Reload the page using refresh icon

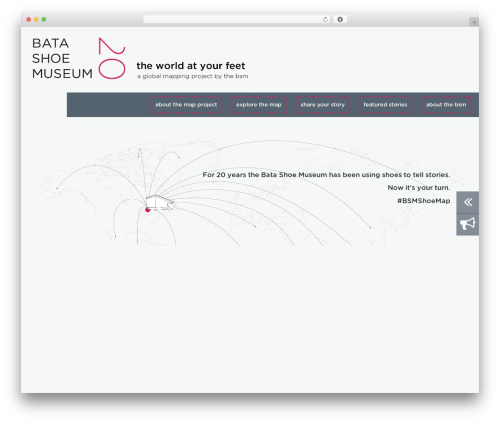325,20
